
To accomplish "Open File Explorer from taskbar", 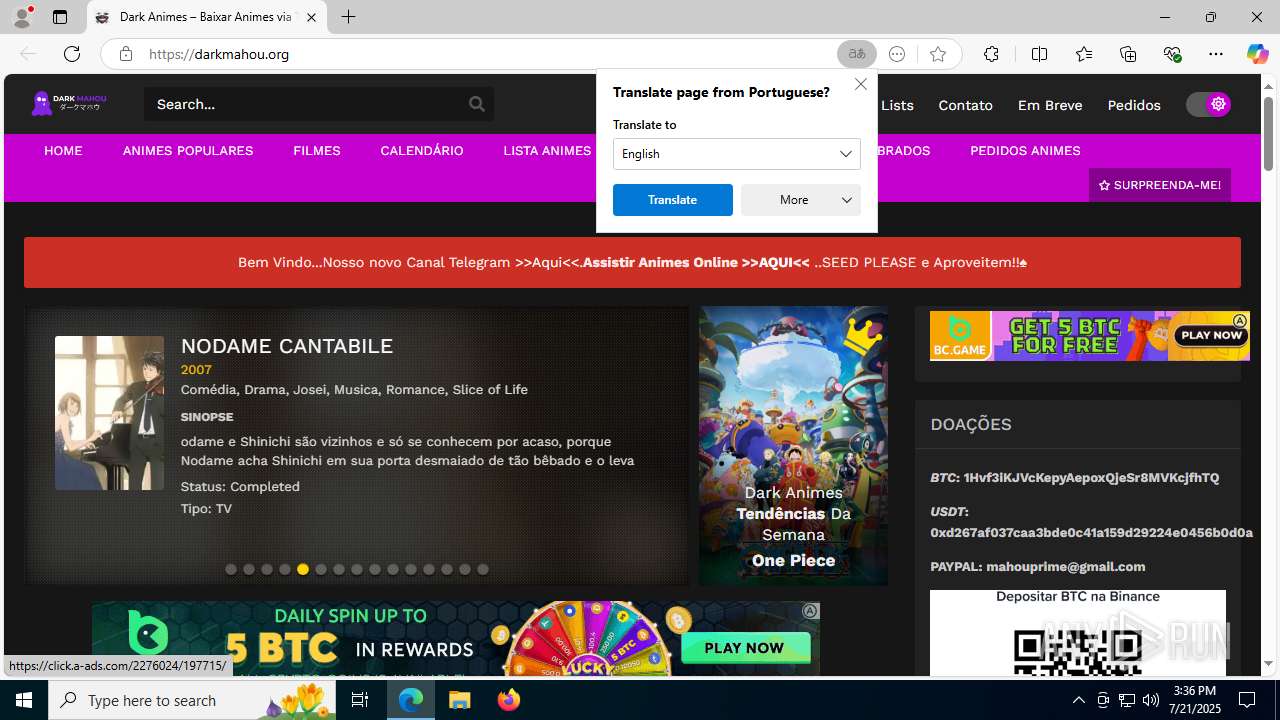I will click(x=459, y=700).
